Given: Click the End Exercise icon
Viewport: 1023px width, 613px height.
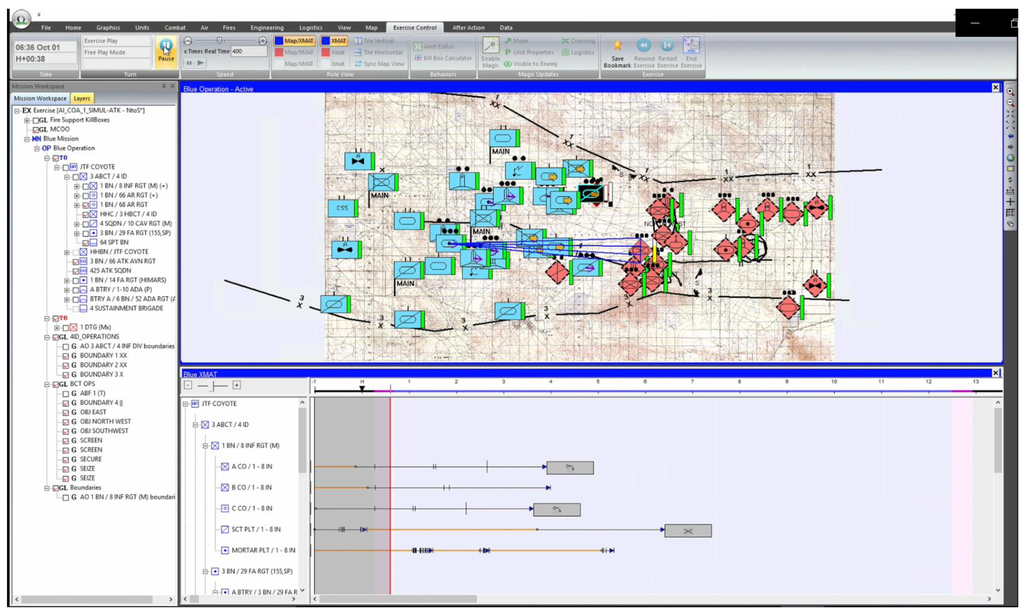Looking at the screenshot, I should (x=691, y=45).
